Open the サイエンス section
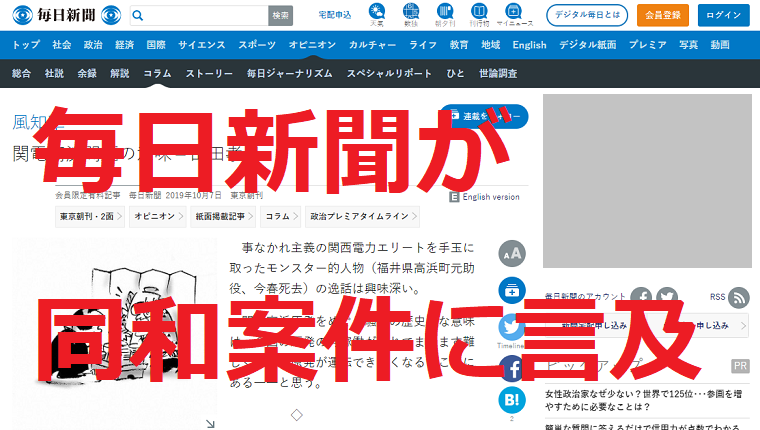760x430 pixels. (202, 45)
